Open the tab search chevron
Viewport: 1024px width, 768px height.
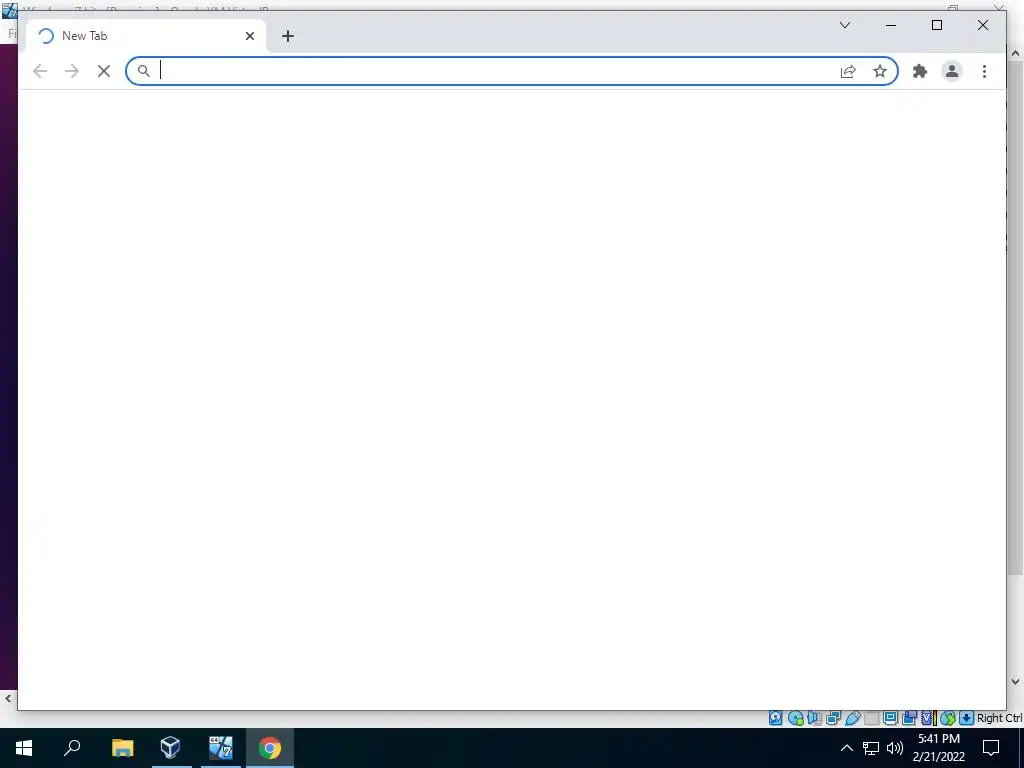click(844, 25)
